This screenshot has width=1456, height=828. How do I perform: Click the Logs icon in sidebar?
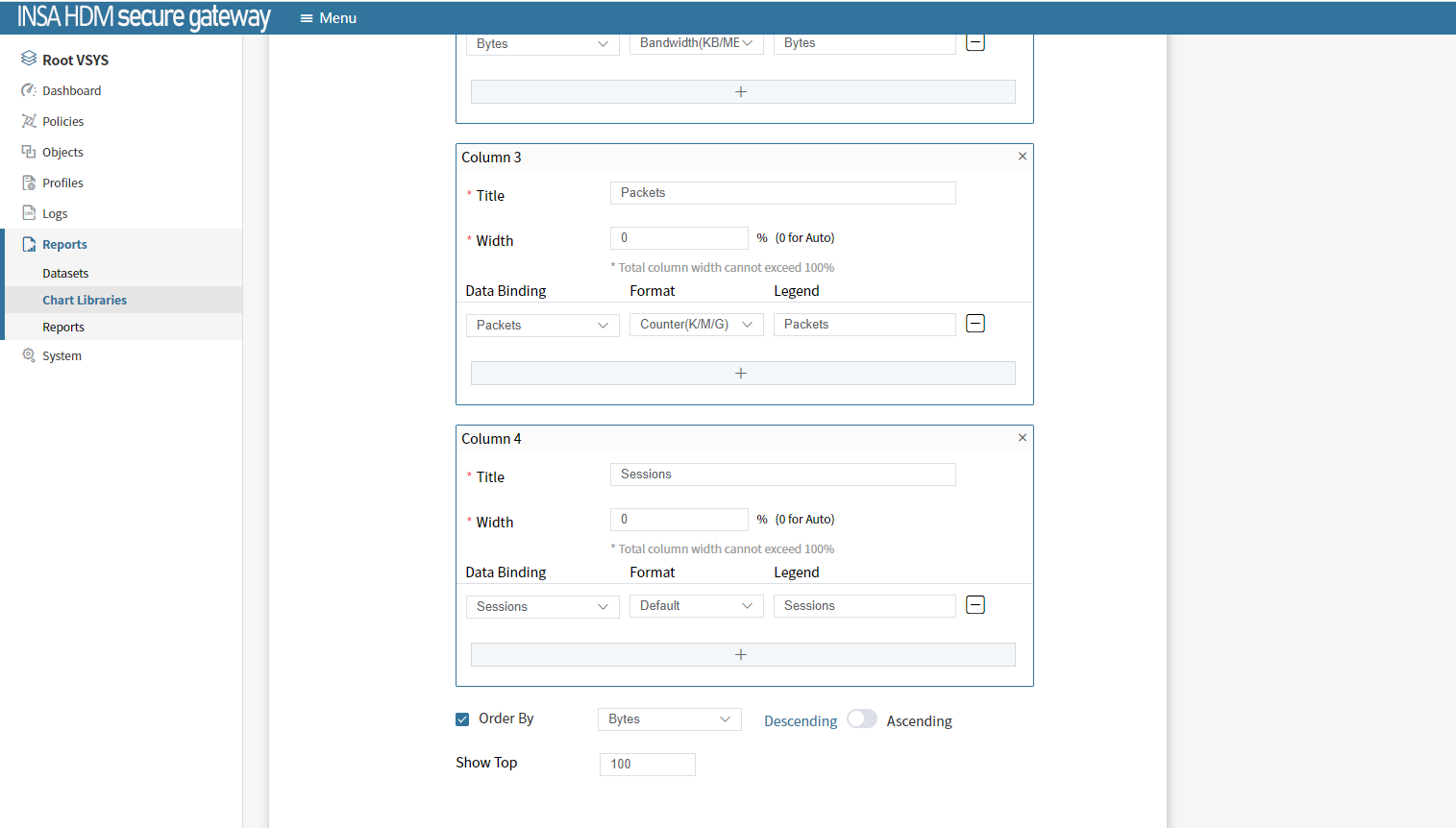point(29,213)
